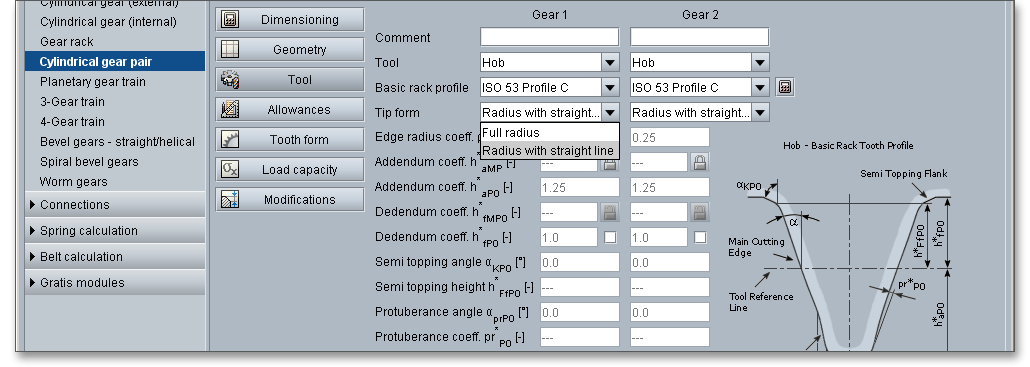
Task: Open calculator icon beside Basic rack profile
Action: pos(785,87)
